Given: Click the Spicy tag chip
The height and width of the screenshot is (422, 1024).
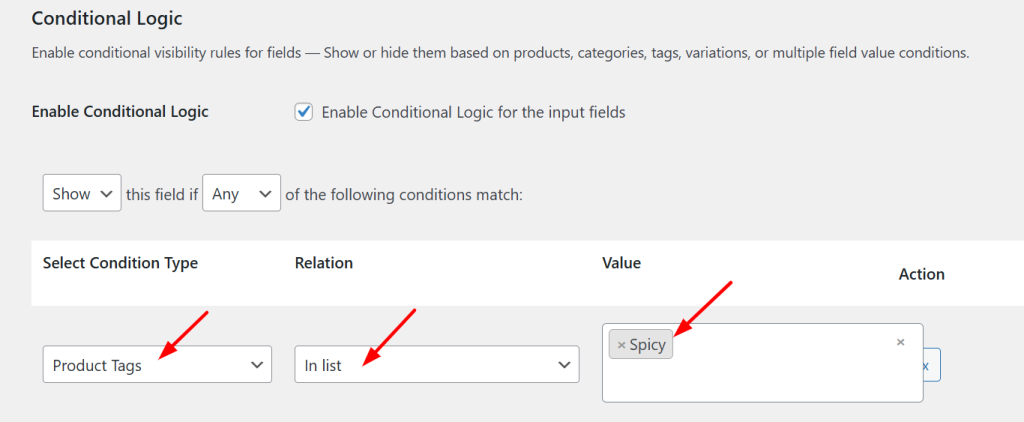Looking at the screenshot, I should click(x=647, y=345).
